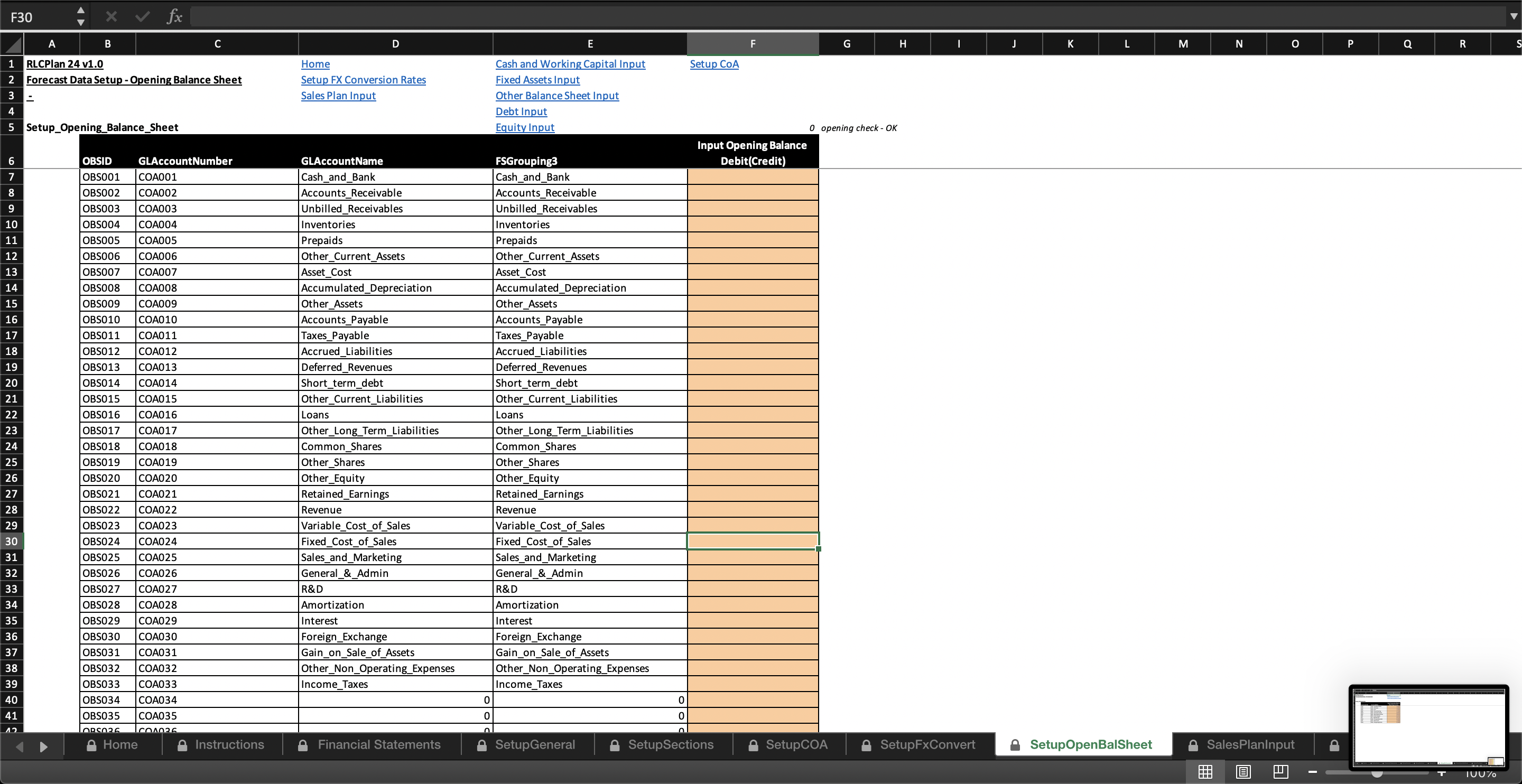The height and width of the screenshot is (784, 1522).
Task: Click 'Setup_Opening_Balance_Sheet' label in row 5
Action: (102, 128)
